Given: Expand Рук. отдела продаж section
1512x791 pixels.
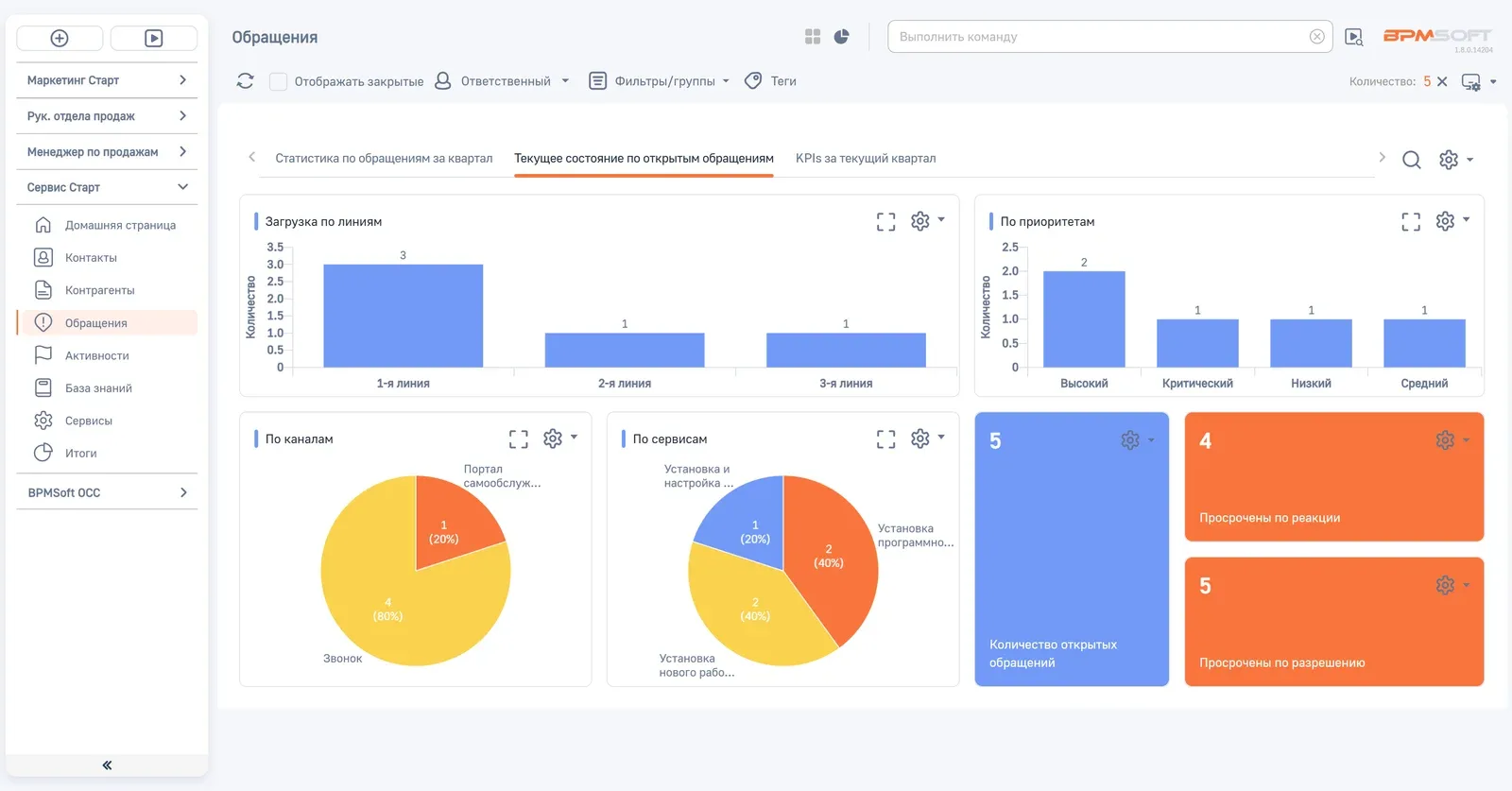Looking at the screenshot, I should click(x=107, y=116).
